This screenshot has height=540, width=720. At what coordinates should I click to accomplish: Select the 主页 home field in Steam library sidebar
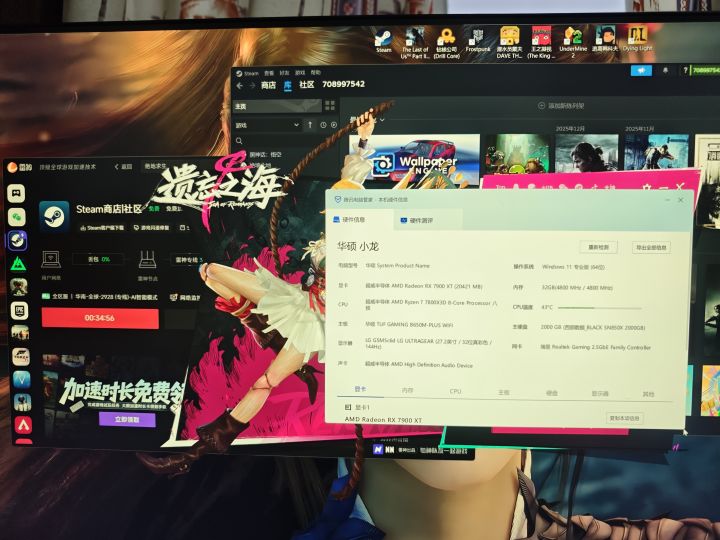(277, 106)
